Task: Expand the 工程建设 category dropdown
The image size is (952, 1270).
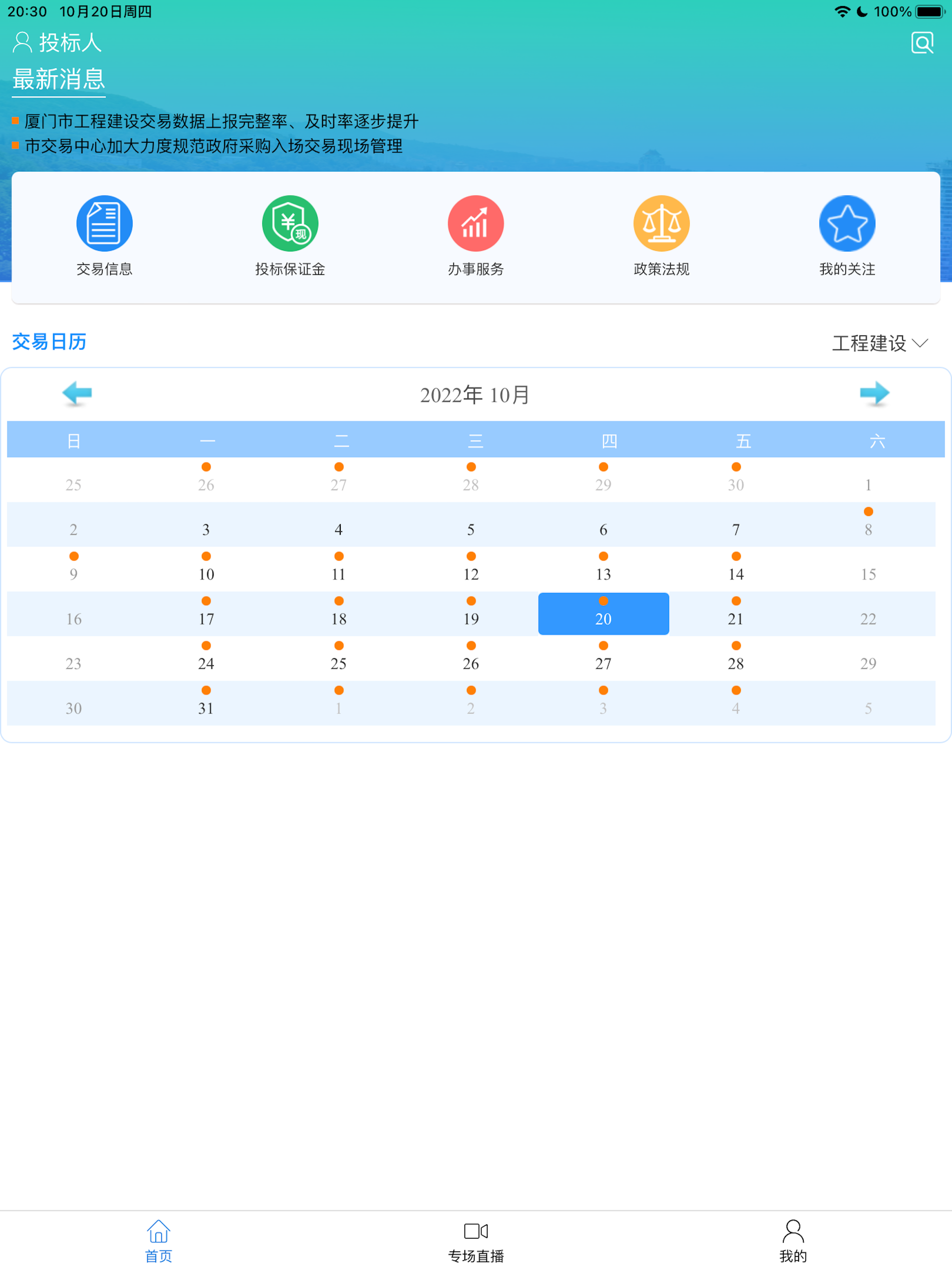Action: 879,344
